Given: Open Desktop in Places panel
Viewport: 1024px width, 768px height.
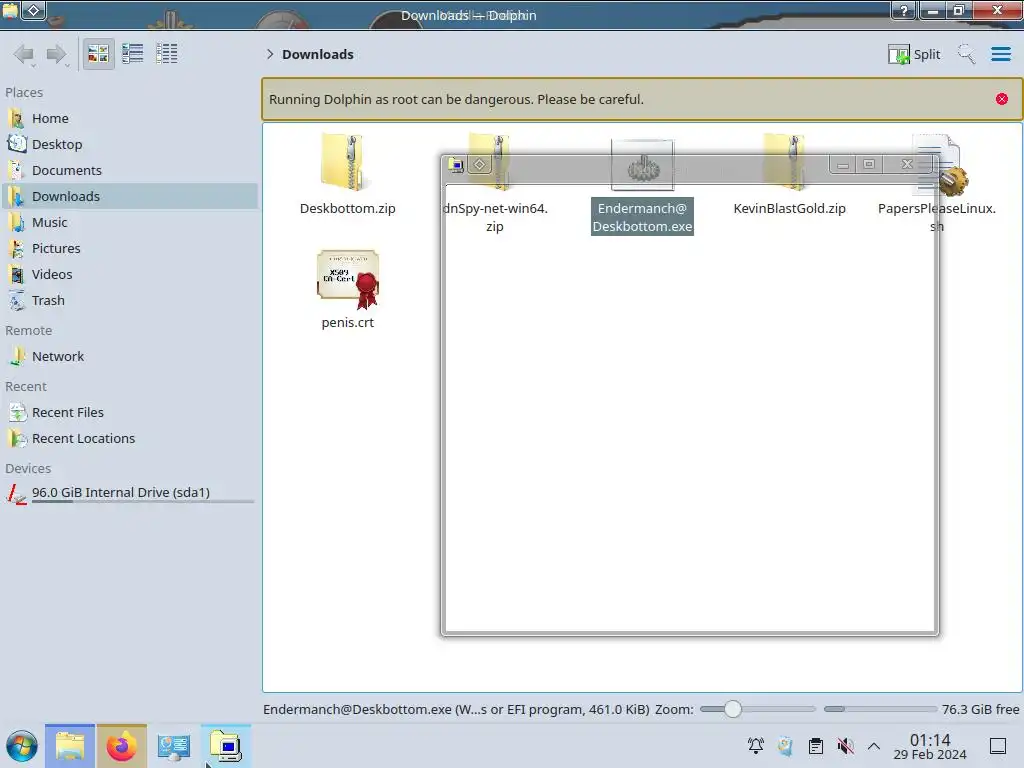Looking at the screenshot, I should [x=130, y=144].
